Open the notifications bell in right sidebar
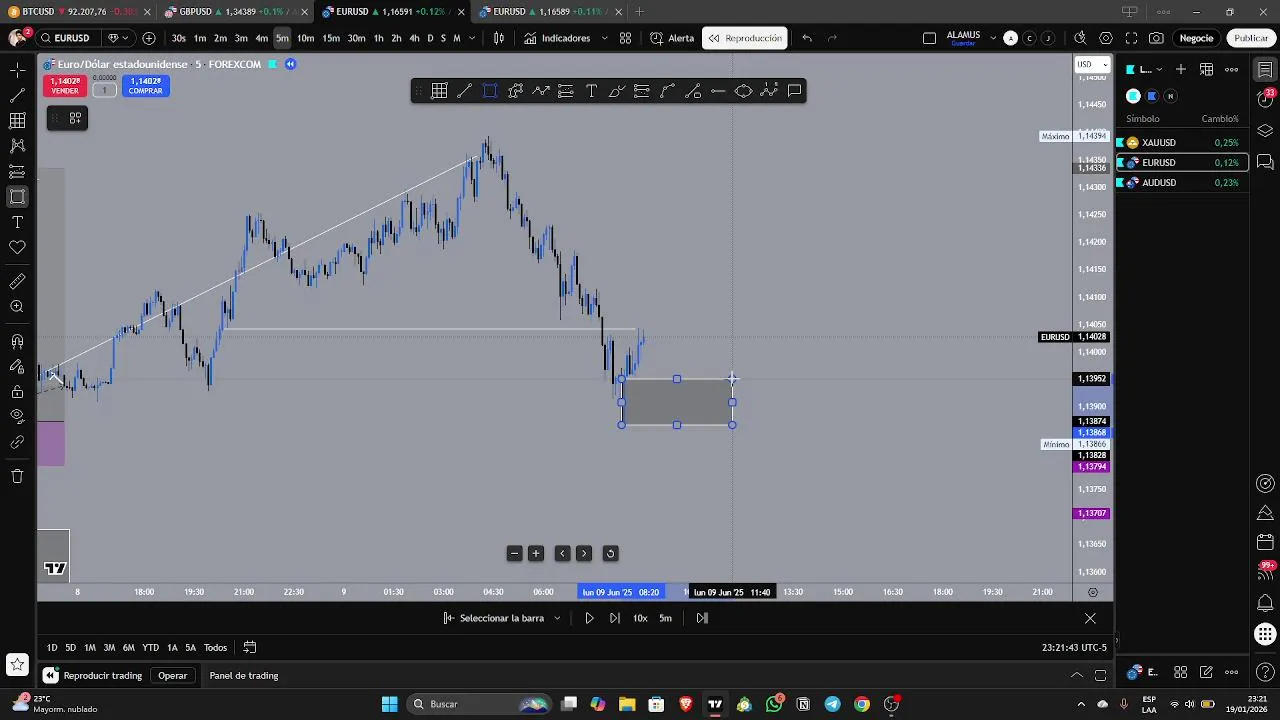1280x720 pixels. pos(1265,603)
